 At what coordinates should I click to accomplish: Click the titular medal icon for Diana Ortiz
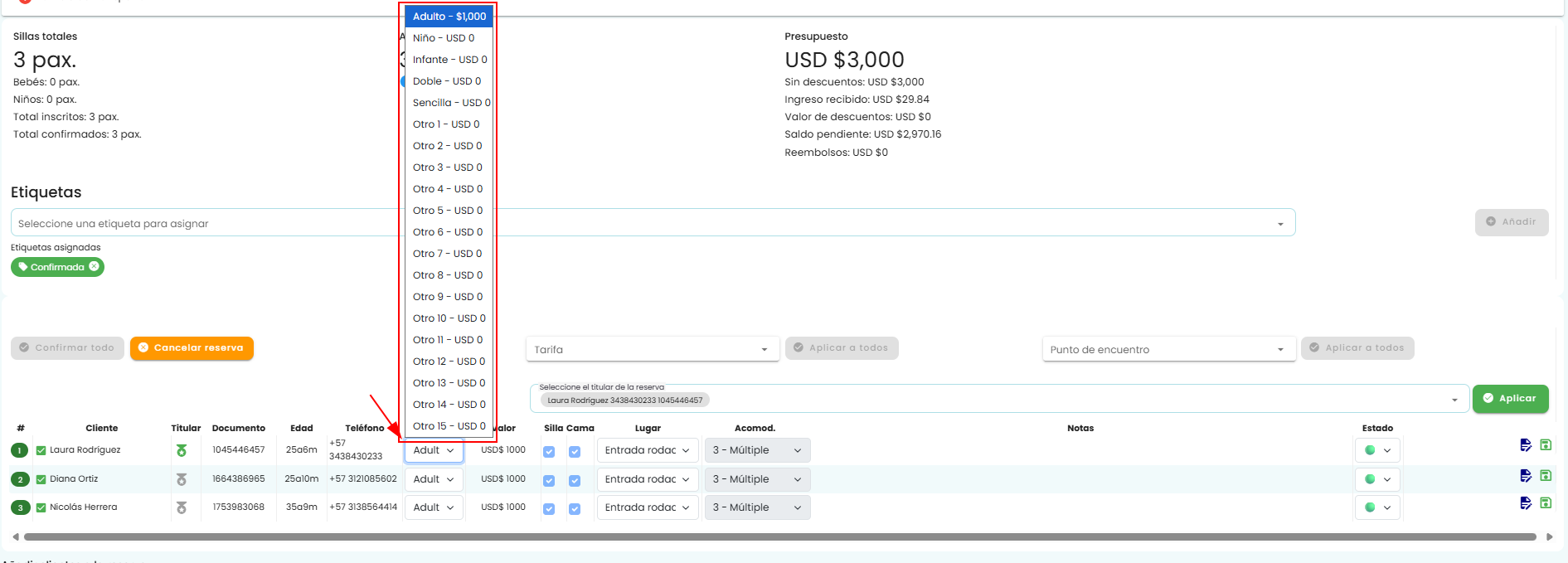pyautogui.click(x=182, y=479)
